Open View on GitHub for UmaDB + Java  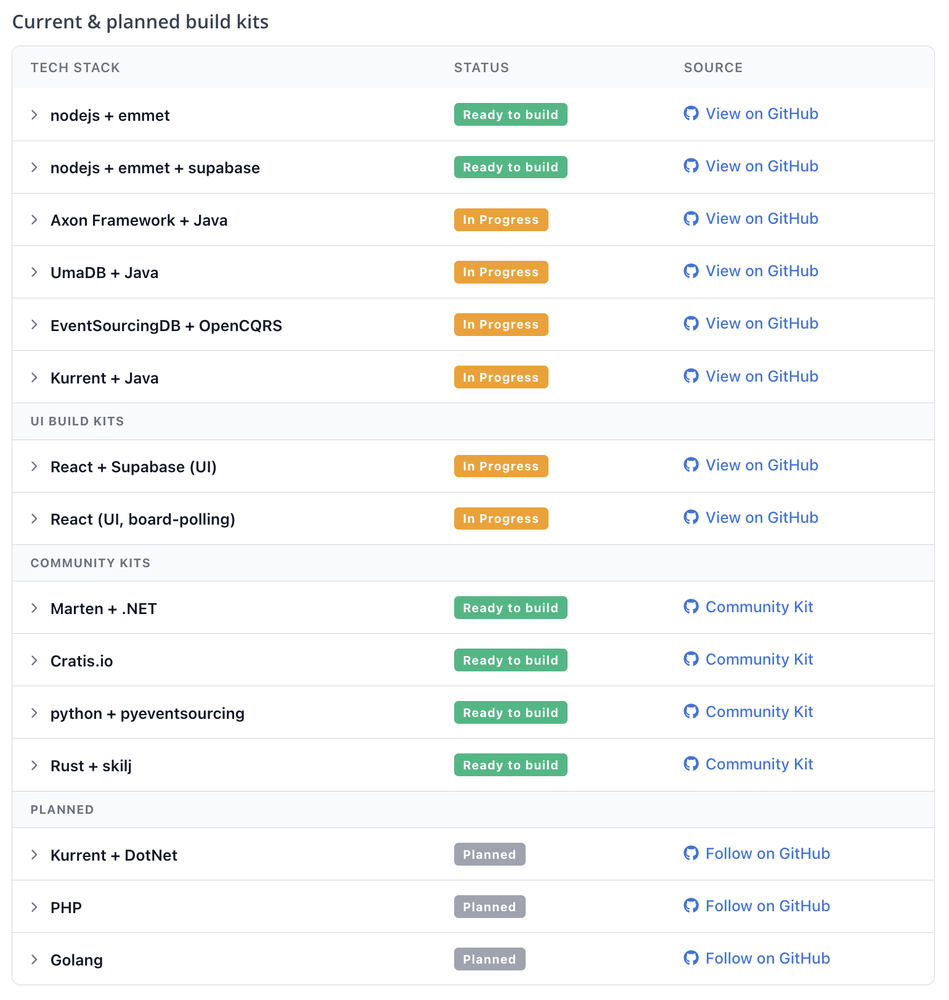(x=761, y=270)
